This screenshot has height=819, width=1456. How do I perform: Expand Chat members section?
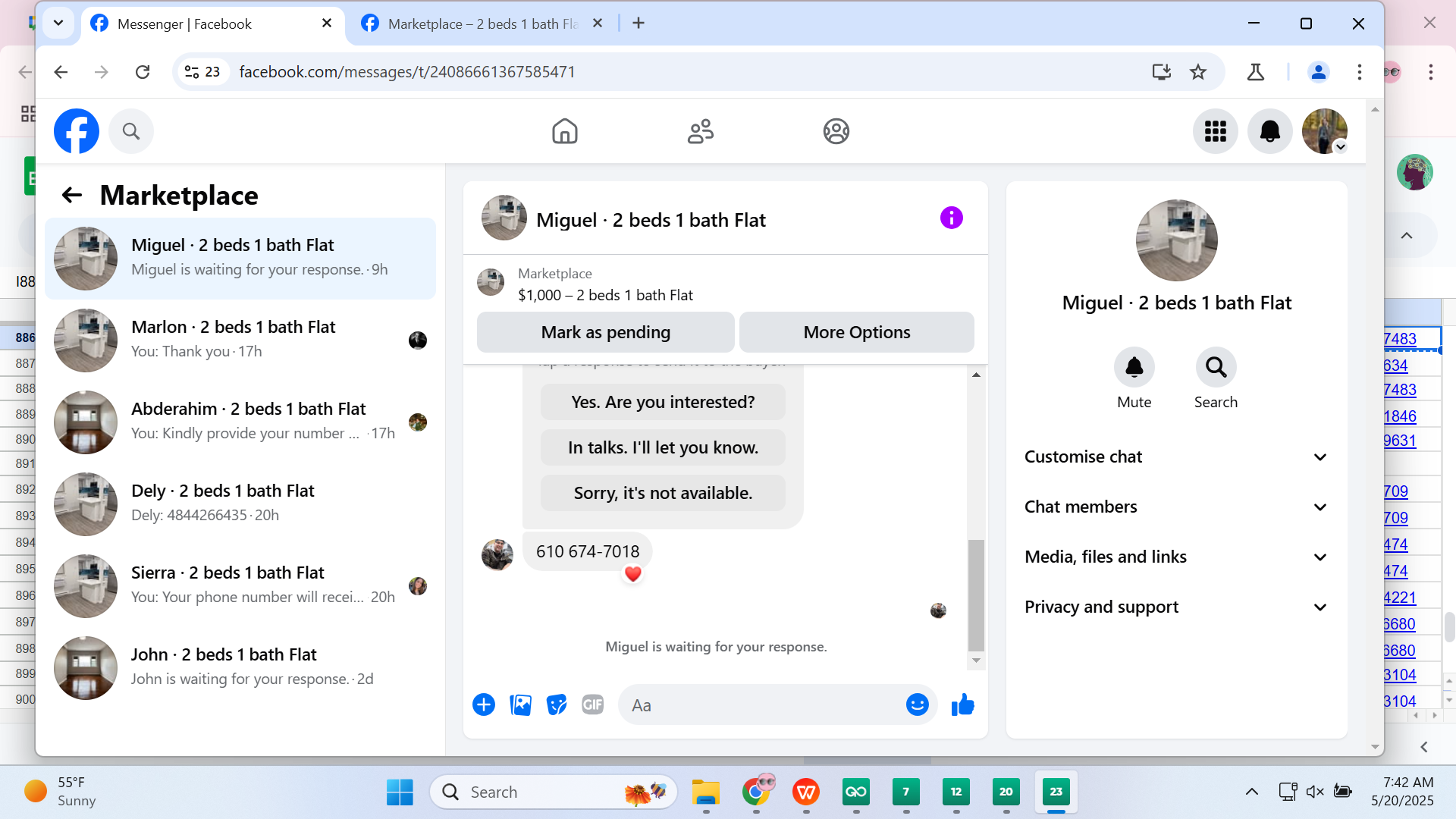(1175, 507)
